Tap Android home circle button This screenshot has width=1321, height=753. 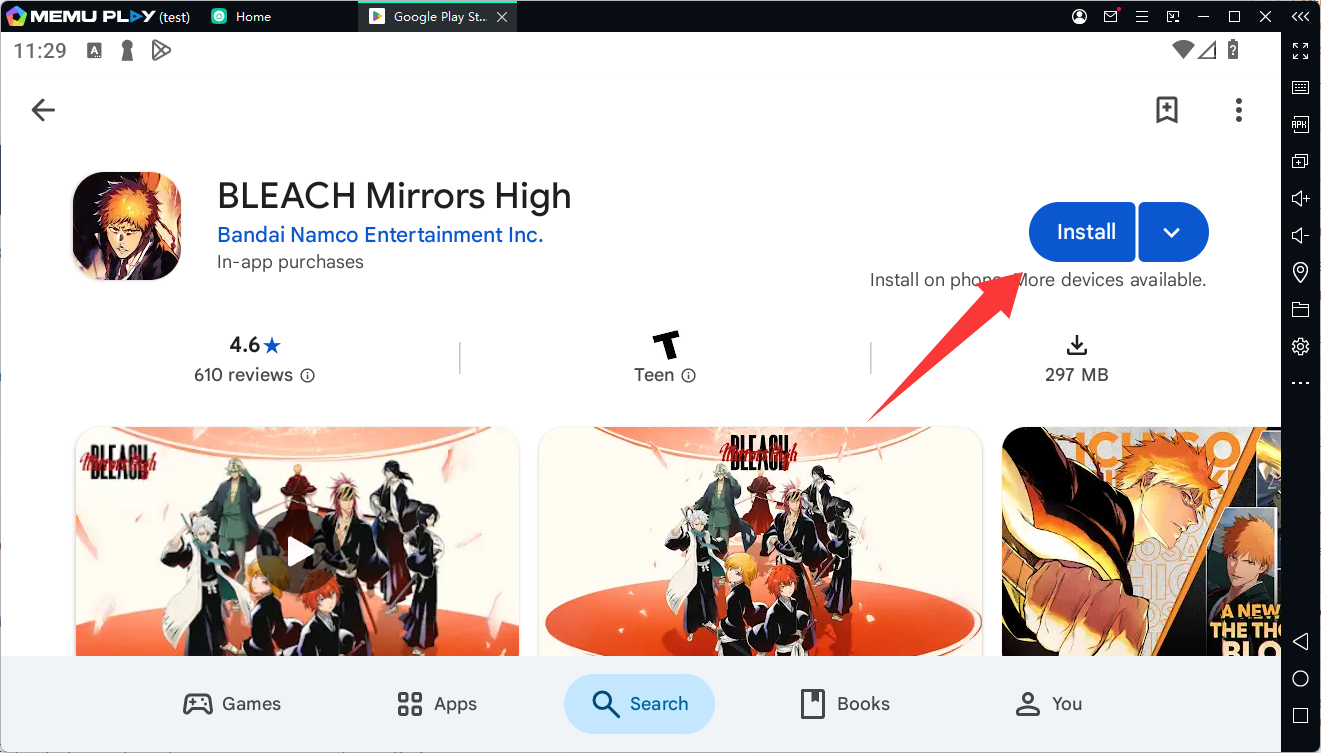click(x=1300, y=679)
